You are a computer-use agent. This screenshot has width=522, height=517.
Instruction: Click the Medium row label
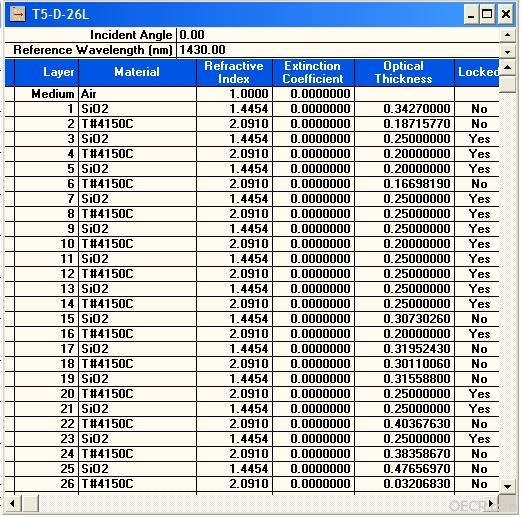(46, 94)
